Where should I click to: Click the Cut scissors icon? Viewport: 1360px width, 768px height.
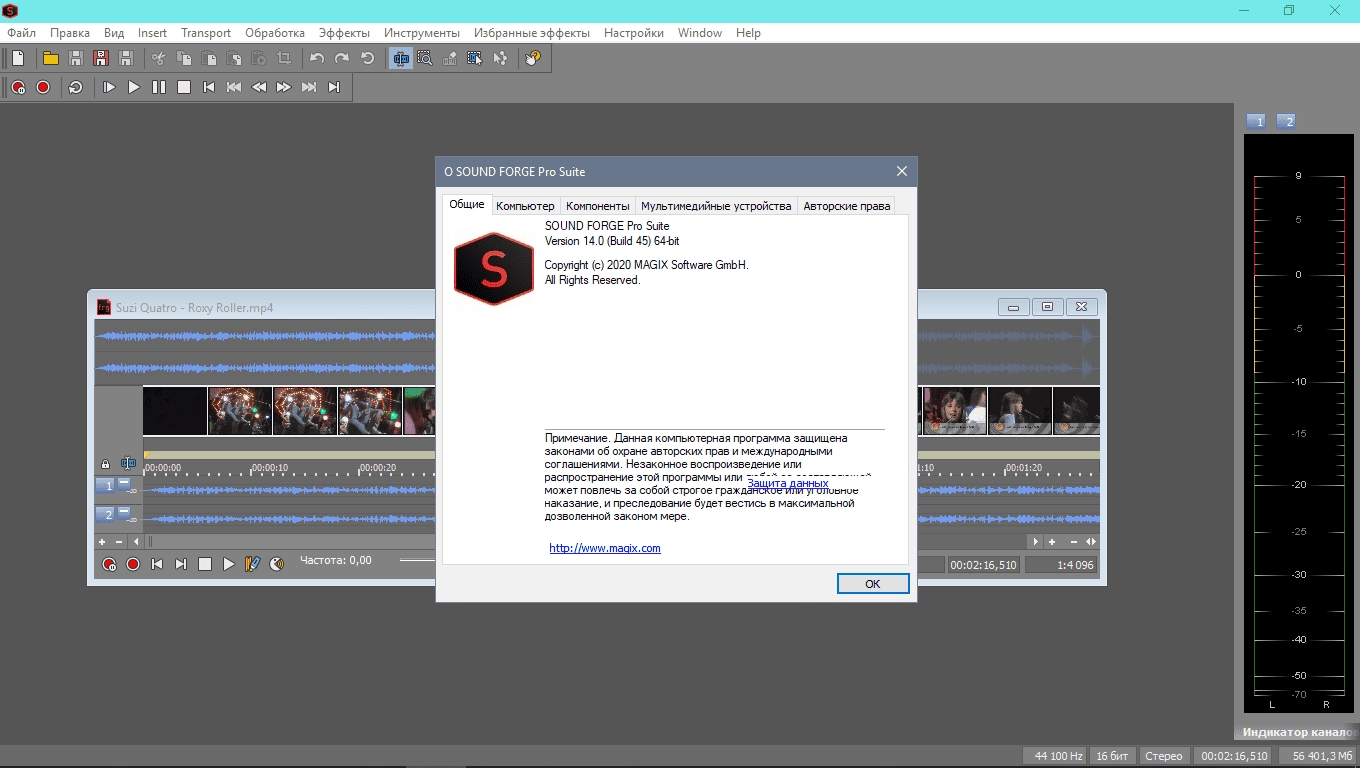pyautogui.click(x=158, y=59)
